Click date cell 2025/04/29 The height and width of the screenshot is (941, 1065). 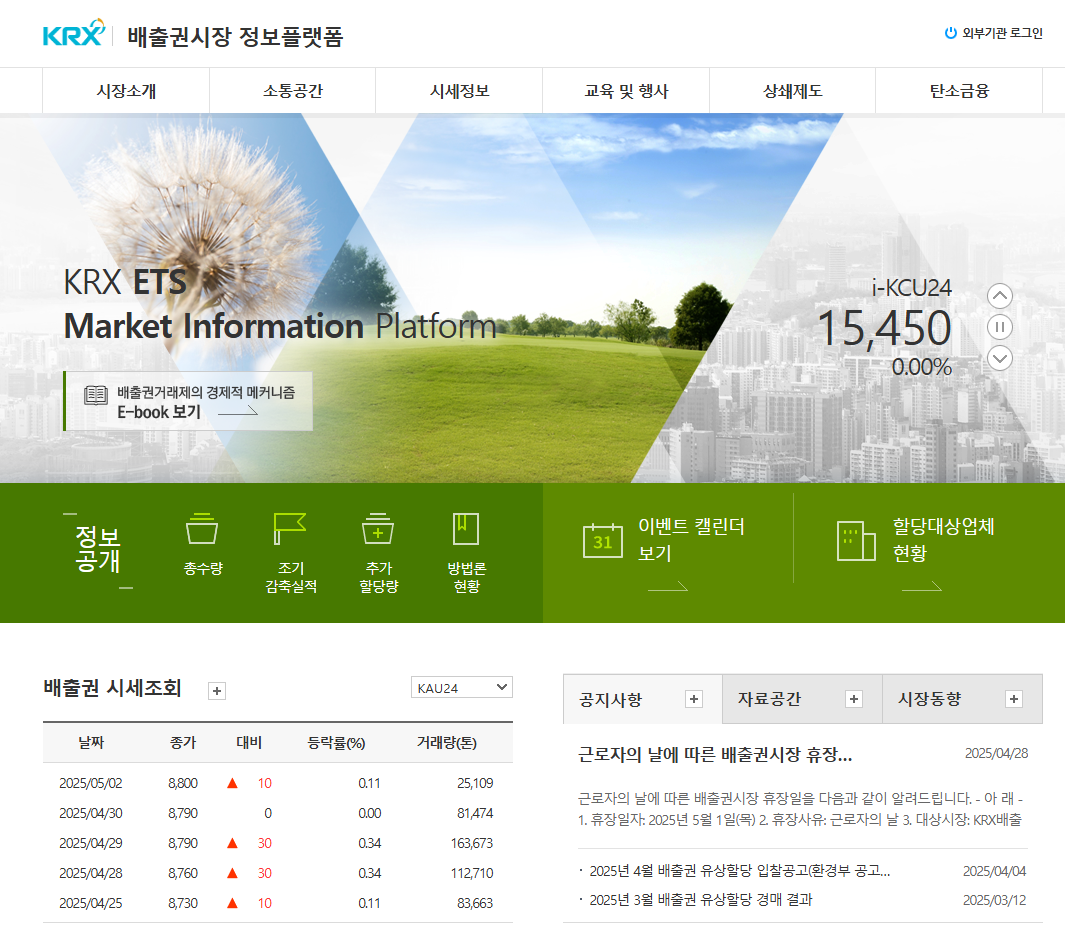coord(90,843)
